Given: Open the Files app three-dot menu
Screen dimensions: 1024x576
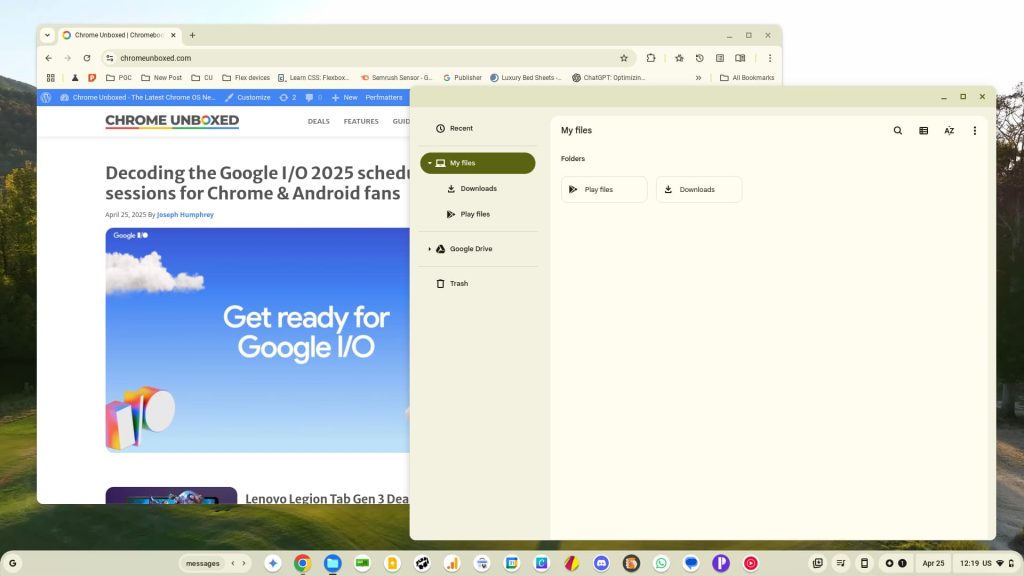Looking at the screenshot, I should coord(975,131).
